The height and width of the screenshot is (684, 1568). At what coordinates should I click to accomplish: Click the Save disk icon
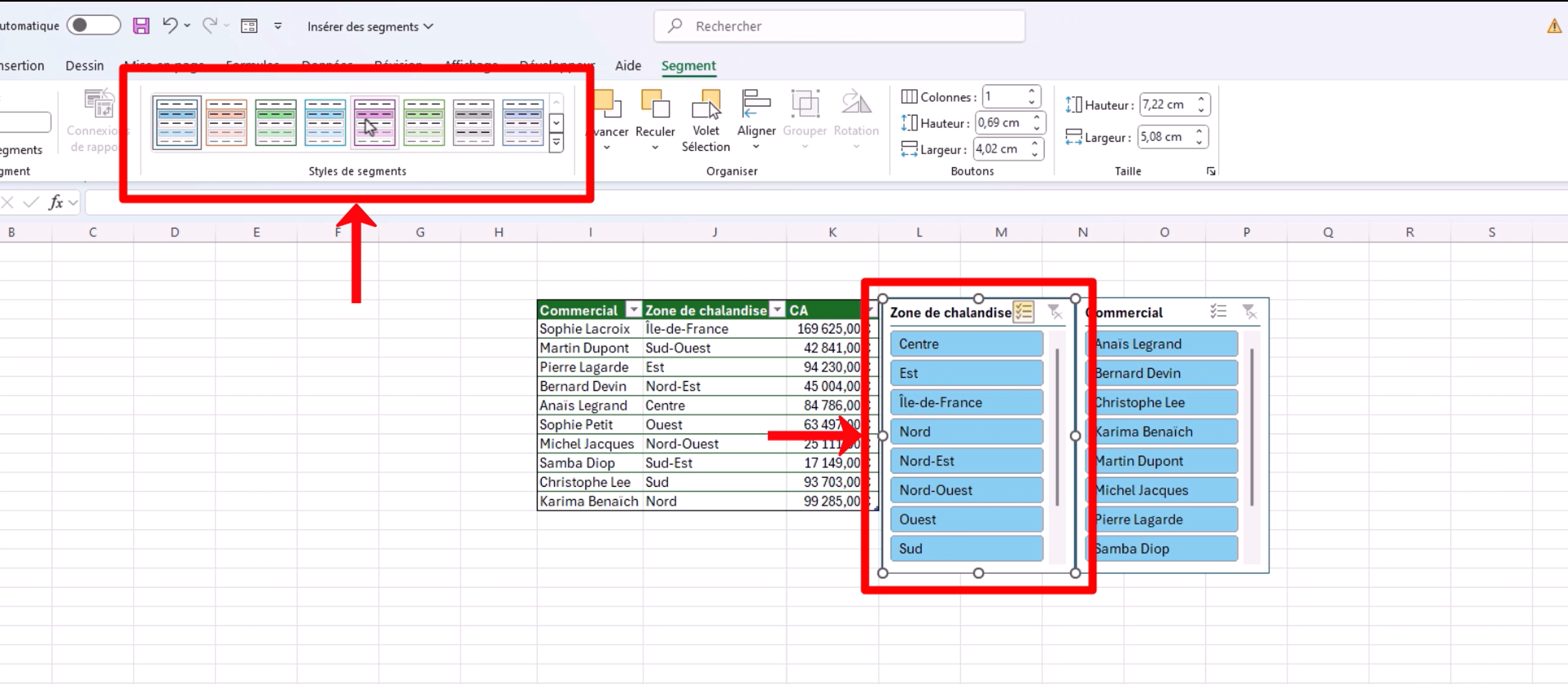point(141,26)
